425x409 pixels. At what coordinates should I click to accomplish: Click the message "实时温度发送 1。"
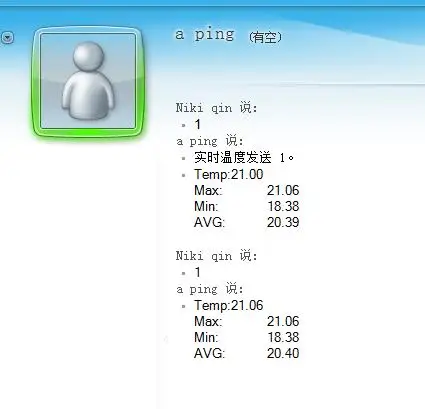coord(244,157)
